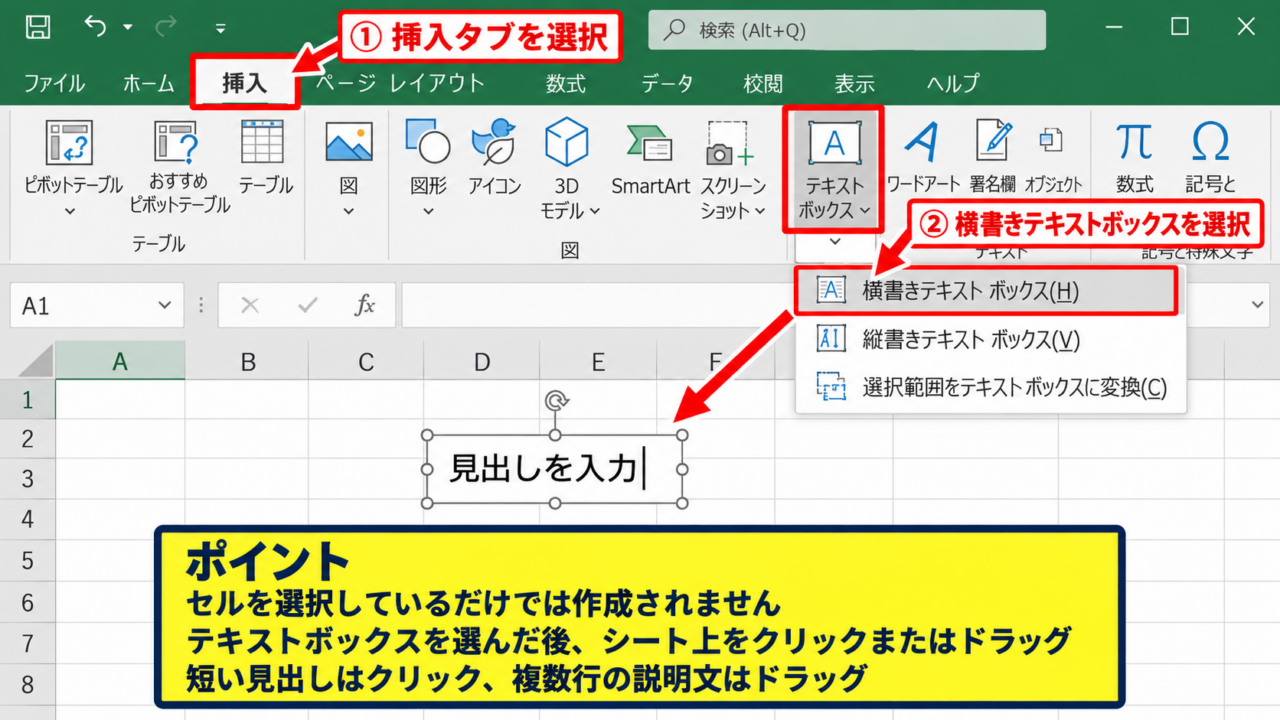Insert ワードアート from the ribbon
The image size is (1280, 720).
click(922, 157)
